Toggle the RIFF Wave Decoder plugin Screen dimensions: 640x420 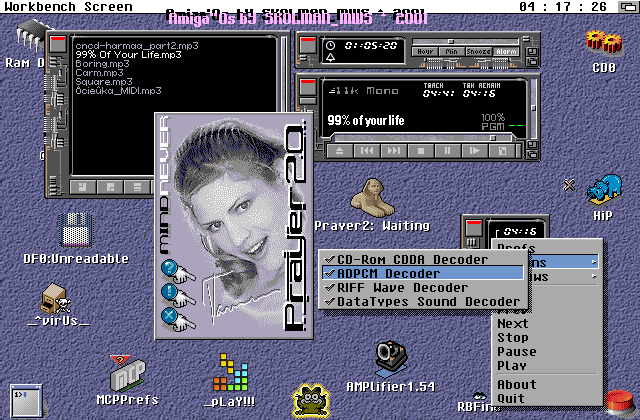coord(423,288)
